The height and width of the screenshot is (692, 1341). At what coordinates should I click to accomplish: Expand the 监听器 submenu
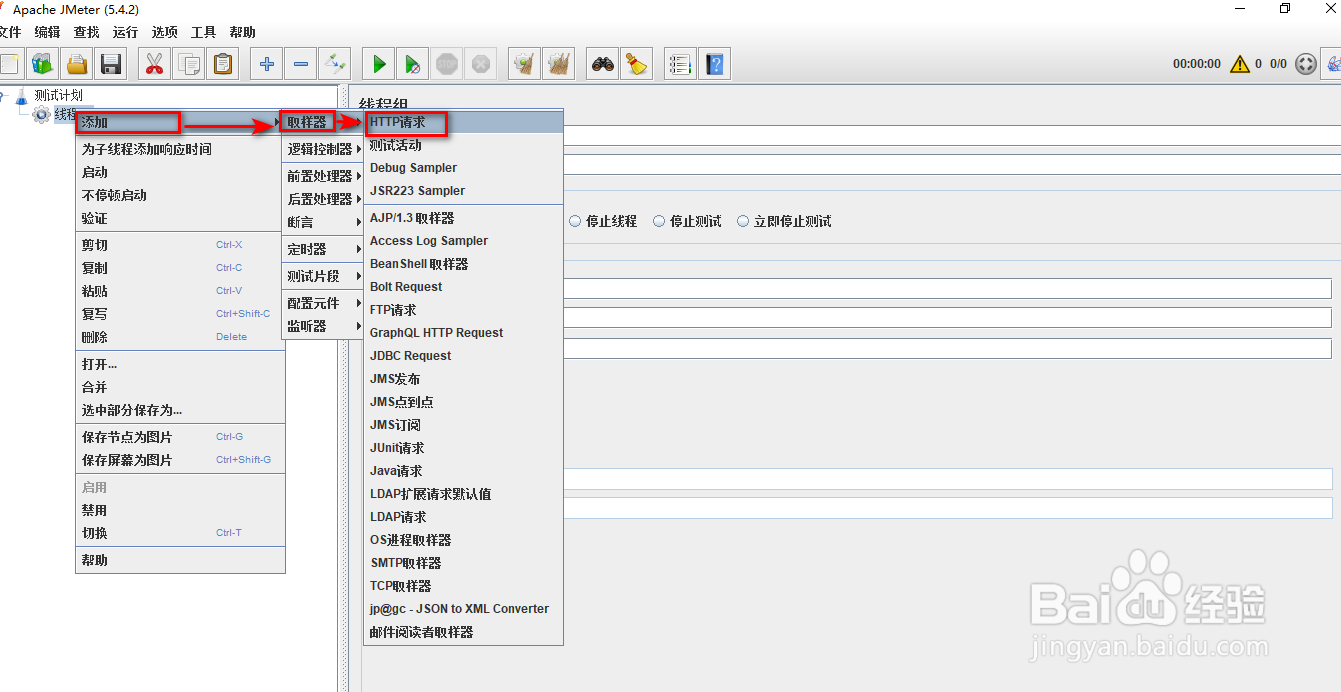323,326
